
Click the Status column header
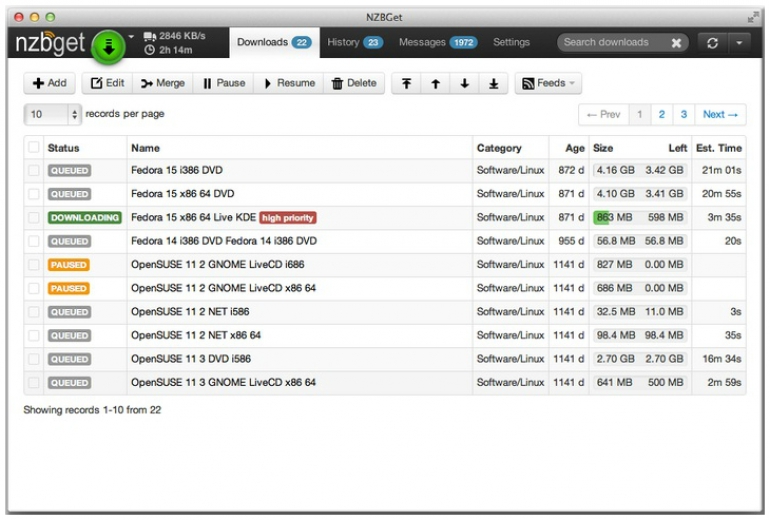tap(63, 148)
